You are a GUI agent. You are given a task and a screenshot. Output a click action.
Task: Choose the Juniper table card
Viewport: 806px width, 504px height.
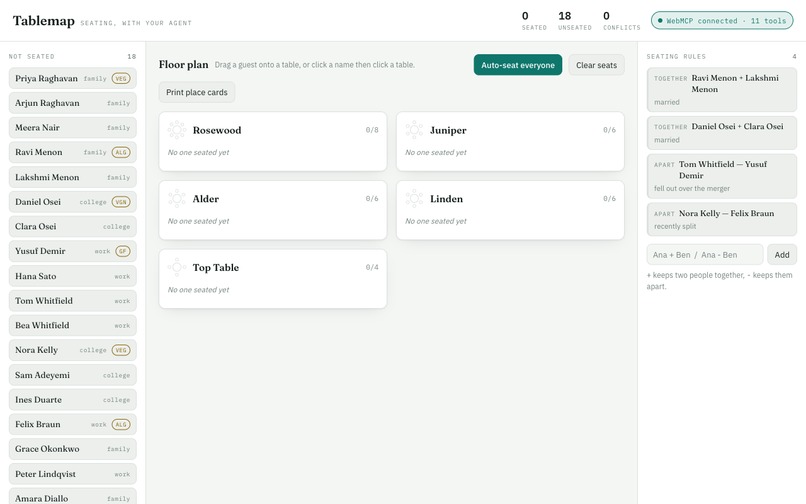(510, 141)
